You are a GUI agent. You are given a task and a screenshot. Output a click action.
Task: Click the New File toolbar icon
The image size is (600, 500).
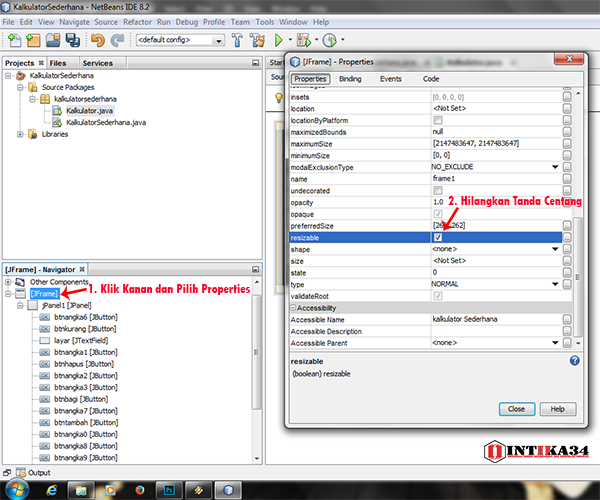(x=15, y=40)
